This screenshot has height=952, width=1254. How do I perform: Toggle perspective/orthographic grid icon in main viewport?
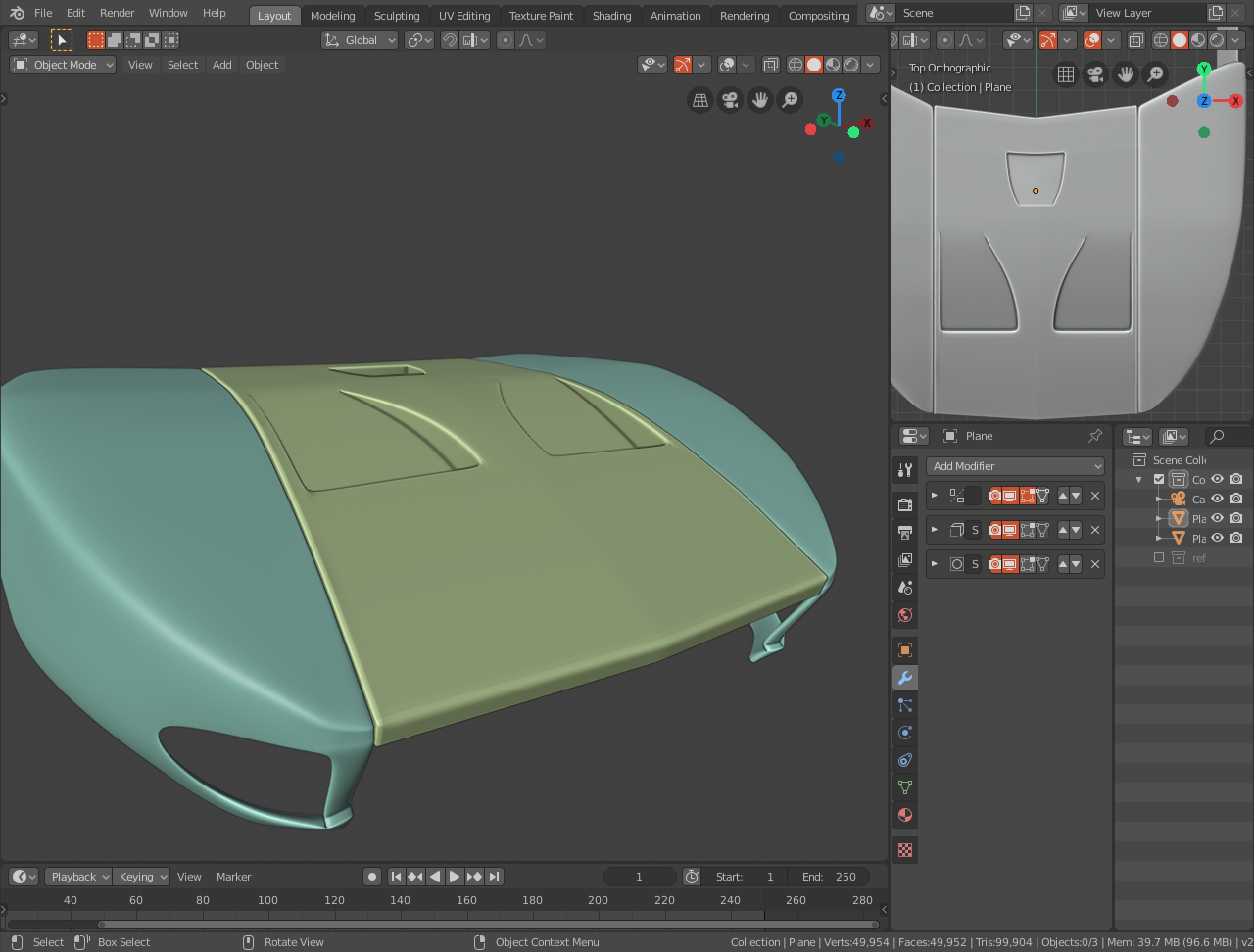pyautogui.click(x=699, y=100)
